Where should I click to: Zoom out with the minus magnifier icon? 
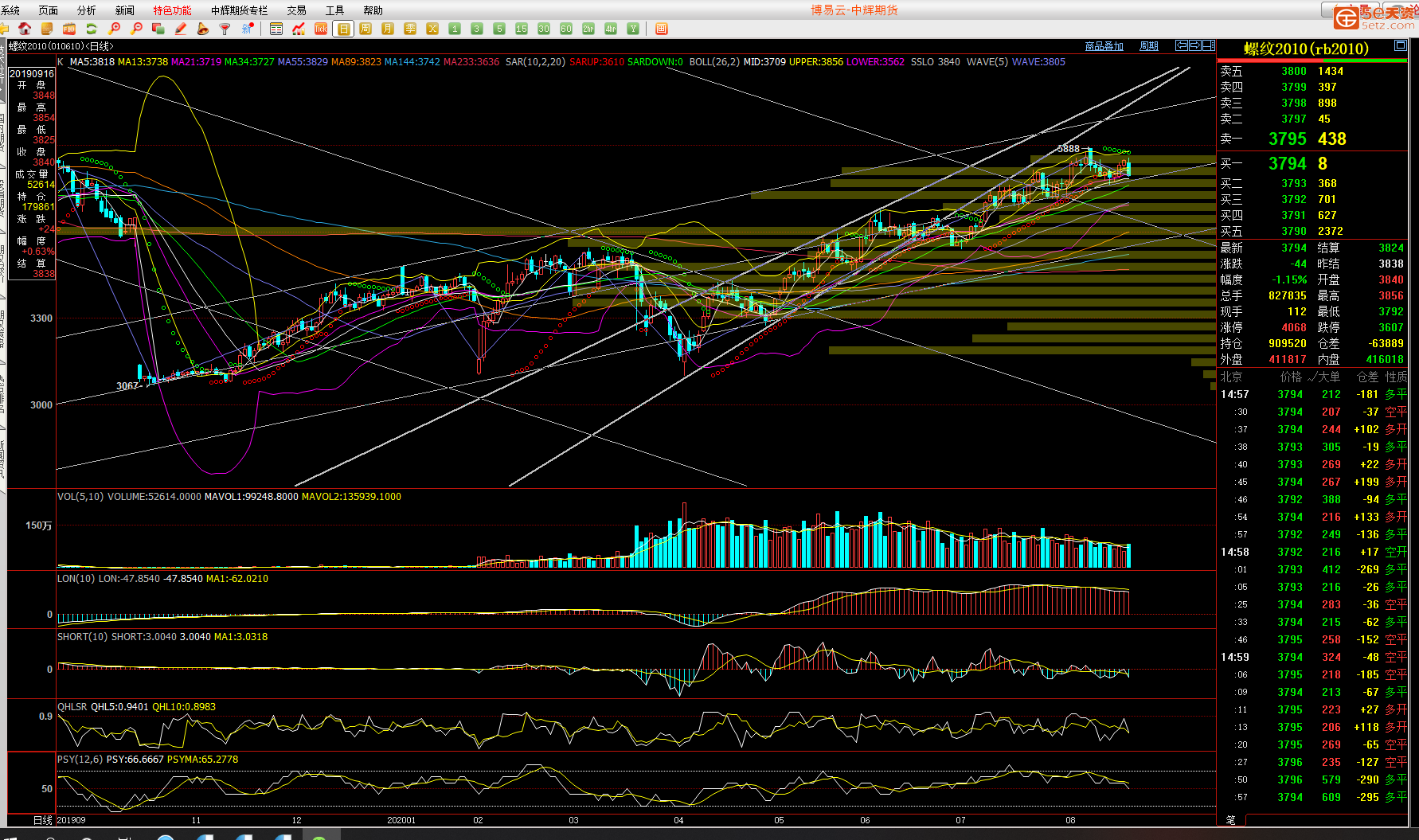pos(136,29)
